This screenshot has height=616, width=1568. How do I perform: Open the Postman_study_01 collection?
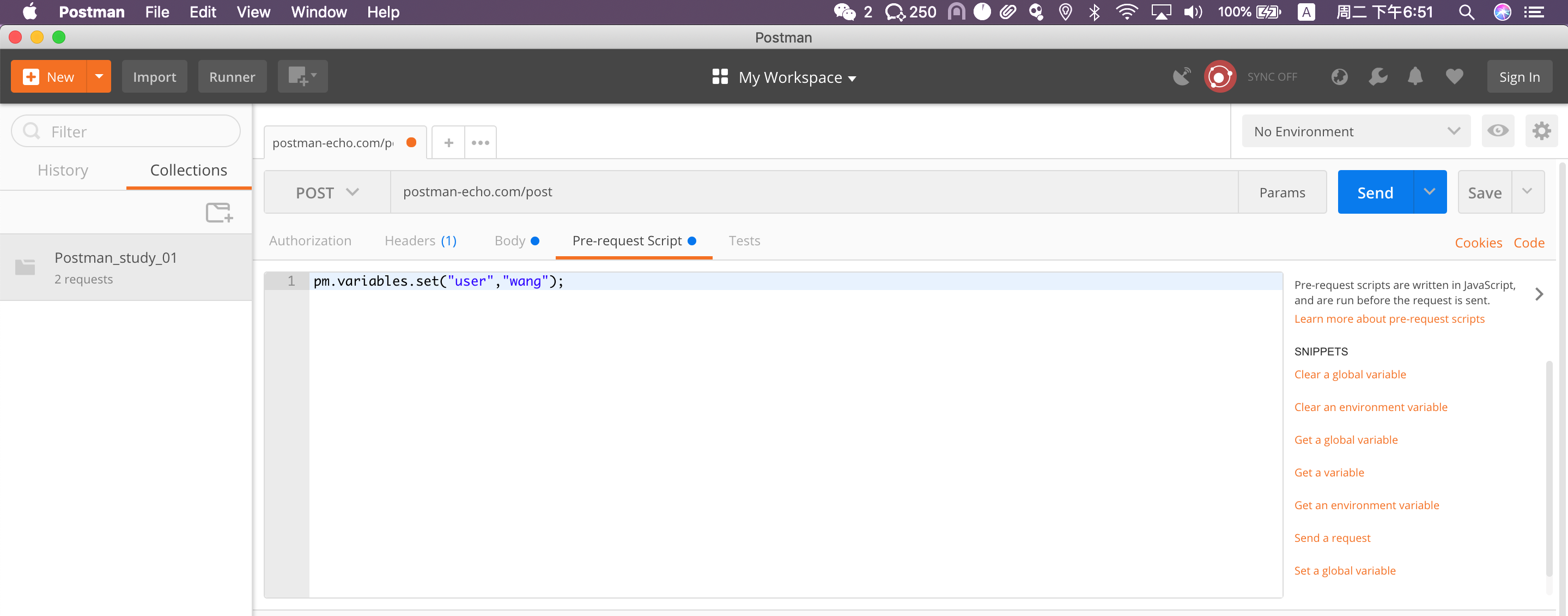pyautogui.click(x=126, y=267)
